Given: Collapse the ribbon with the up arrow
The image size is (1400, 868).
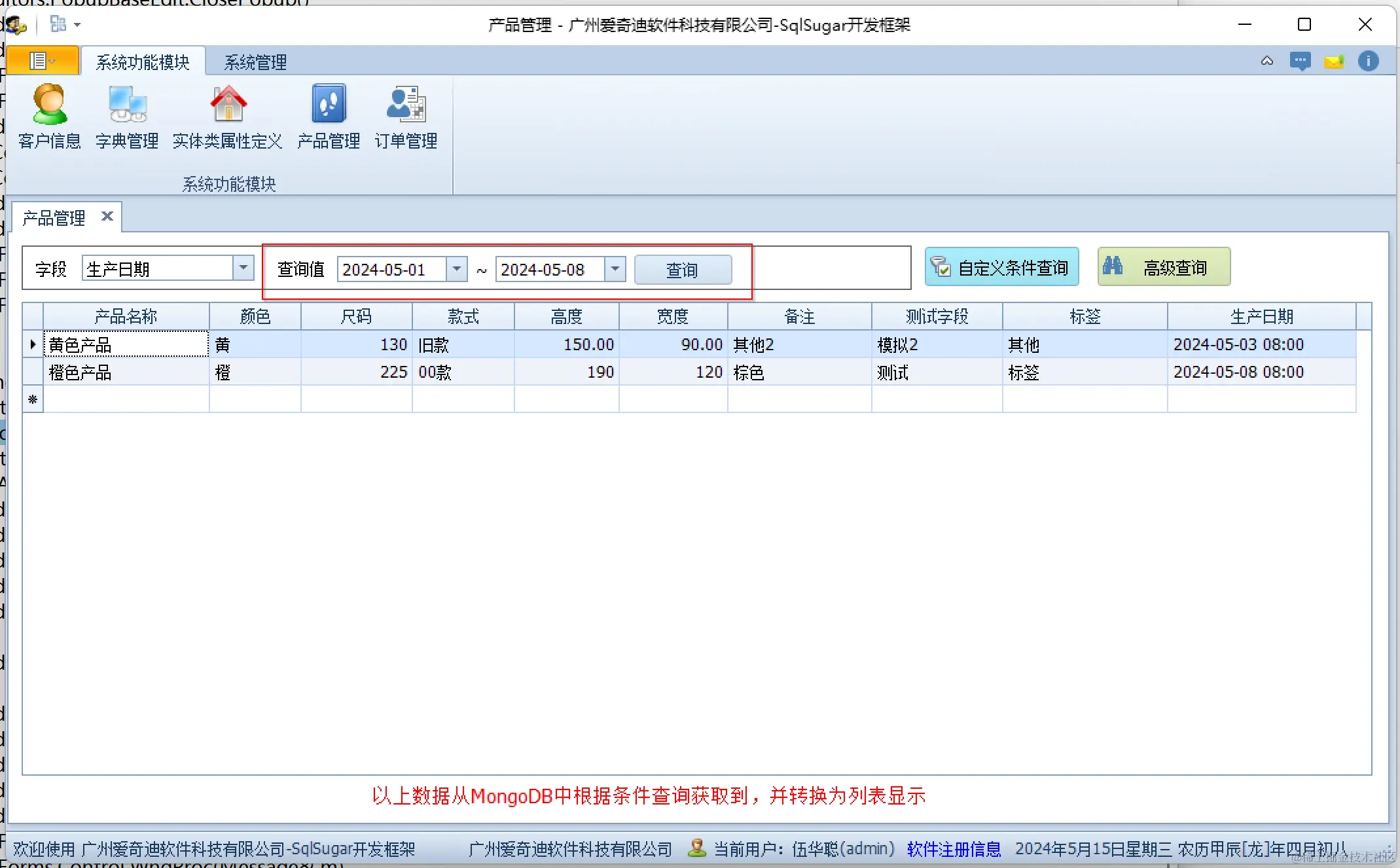Looking at the screenshot, I should tap(1267, 62).
